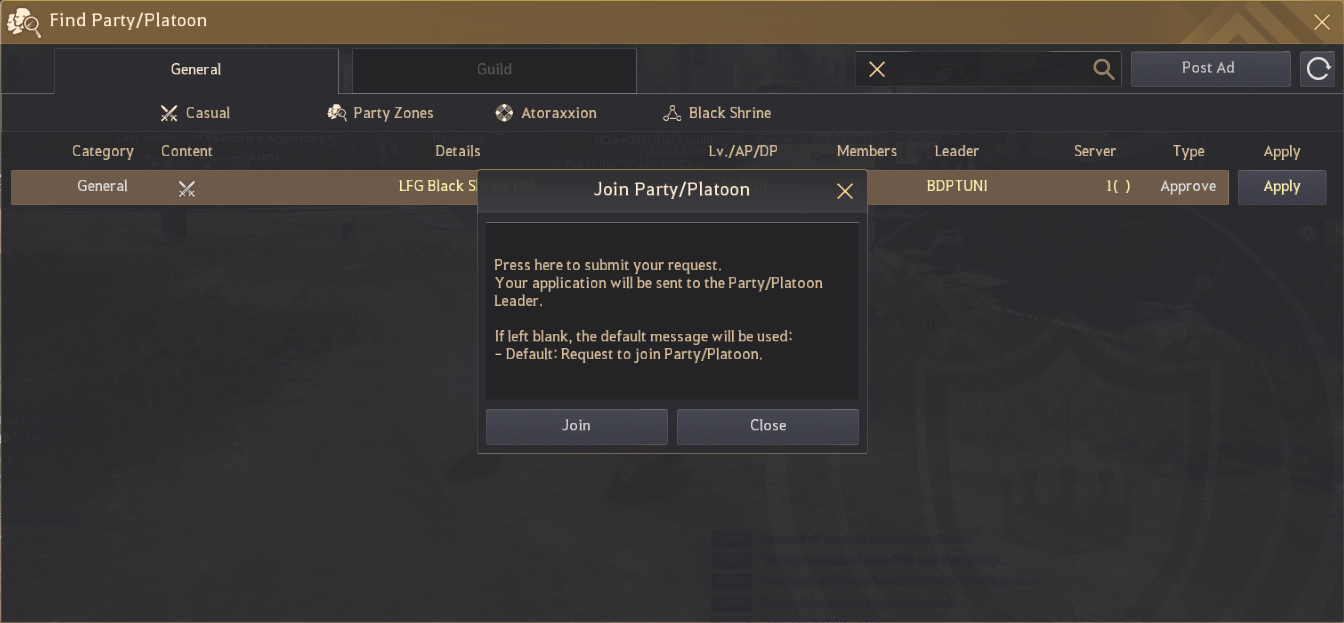Click the refresh list icon
The width and height of the screenshot is (1344, 623).
[x=1318, y=69]
